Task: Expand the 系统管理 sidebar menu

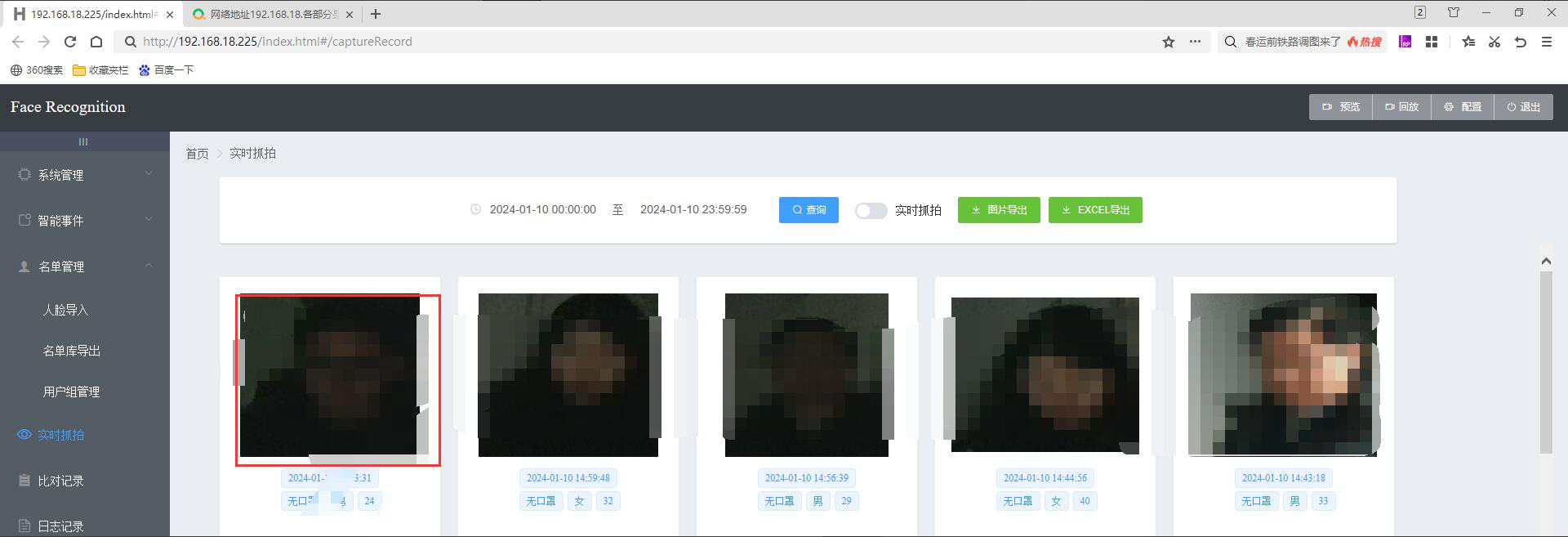Action: pyautogui.click(x=84, y=175)
